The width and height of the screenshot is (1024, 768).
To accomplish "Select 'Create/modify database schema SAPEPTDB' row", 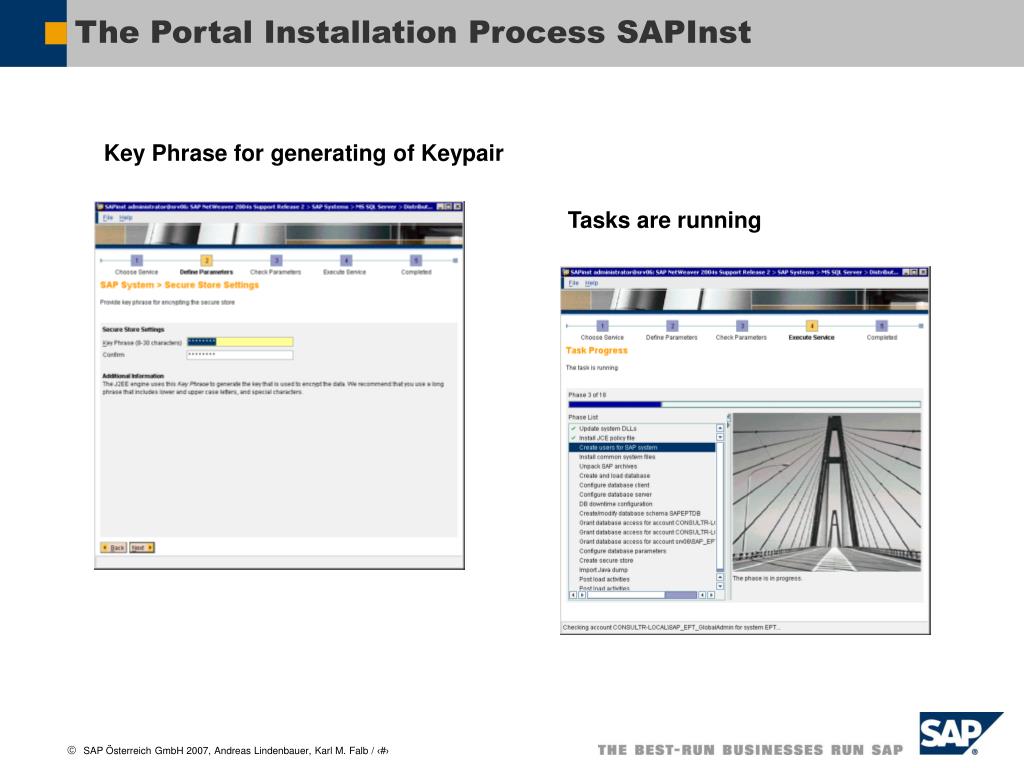I will 642,513.
